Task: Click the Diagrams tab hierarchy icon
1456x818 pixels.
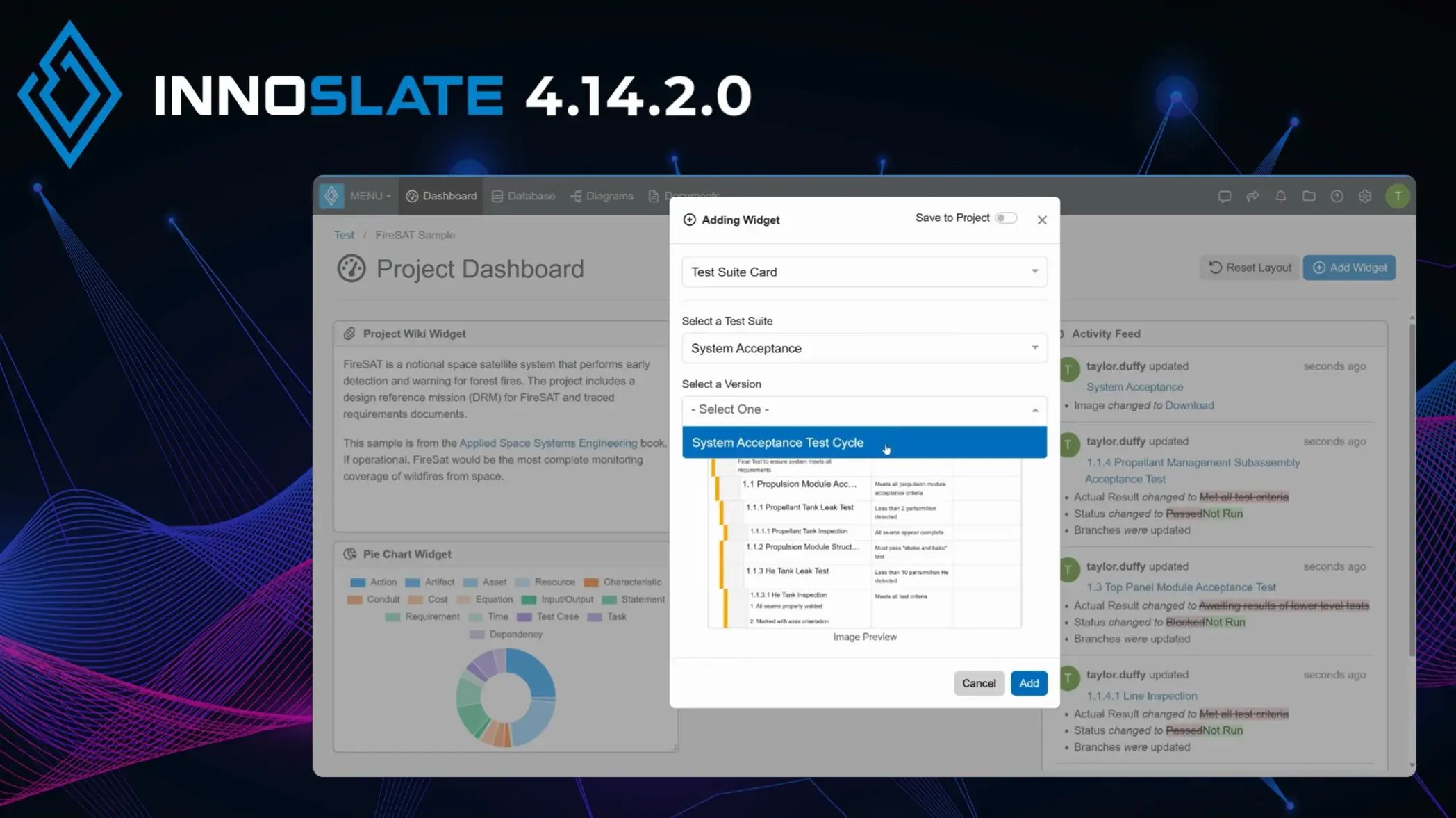Action: (x=576, y=197)
